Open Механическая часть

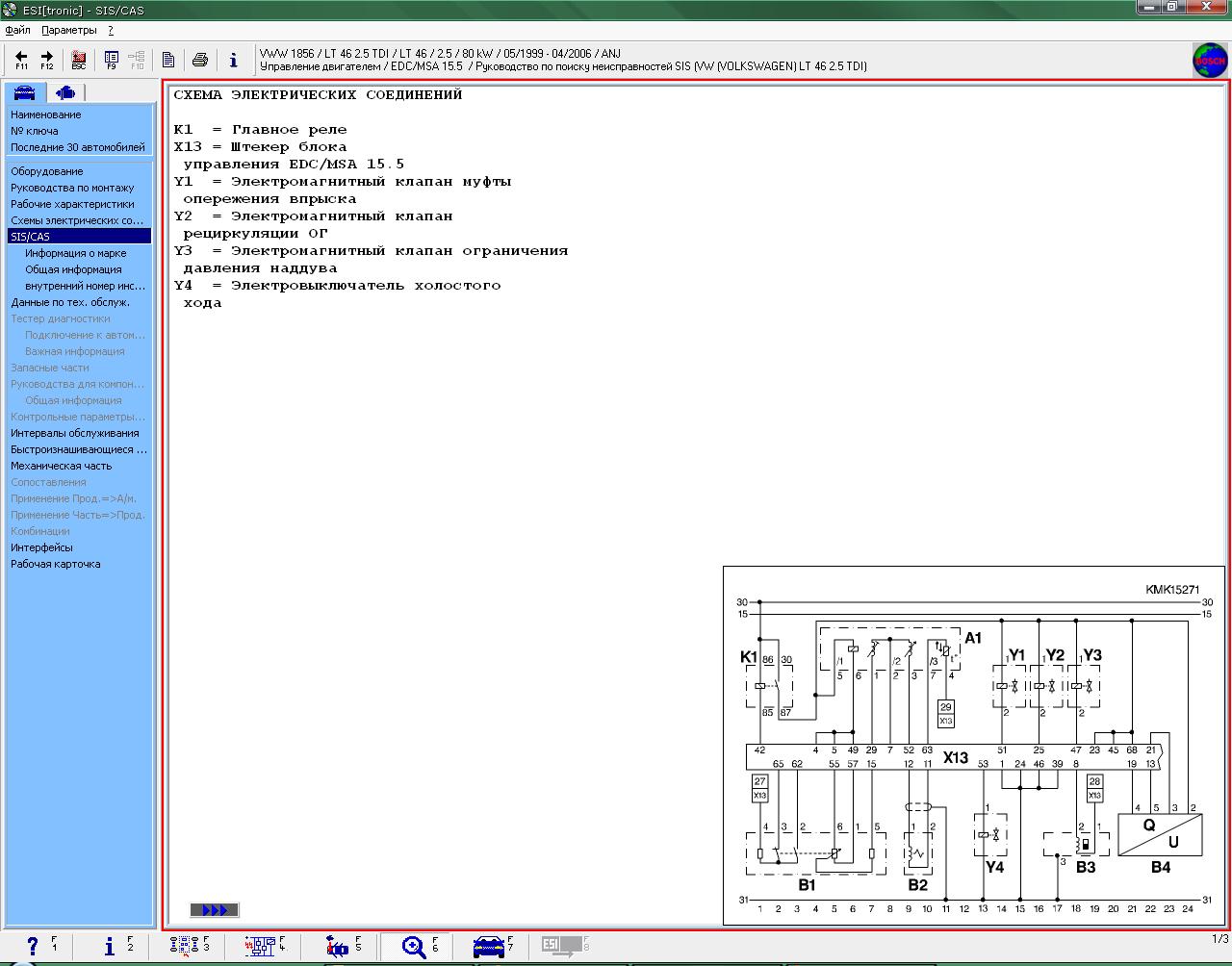point(62,466)
